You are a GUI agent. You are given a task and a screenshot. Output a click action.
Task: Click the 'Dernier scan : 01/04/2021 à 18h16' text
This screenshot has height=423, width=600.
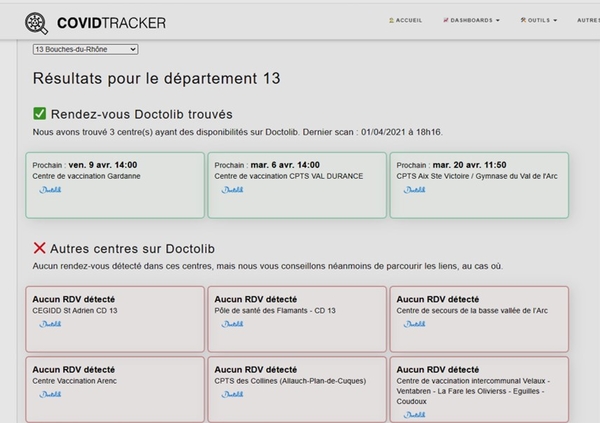click(373, 132)
